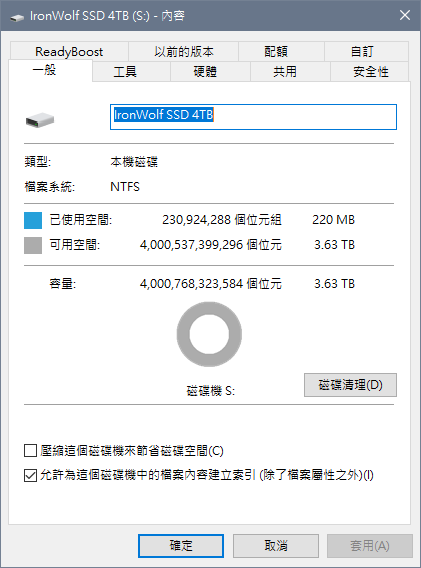Open 磁碟清理(D) disk cleanup

click(350, 385)
